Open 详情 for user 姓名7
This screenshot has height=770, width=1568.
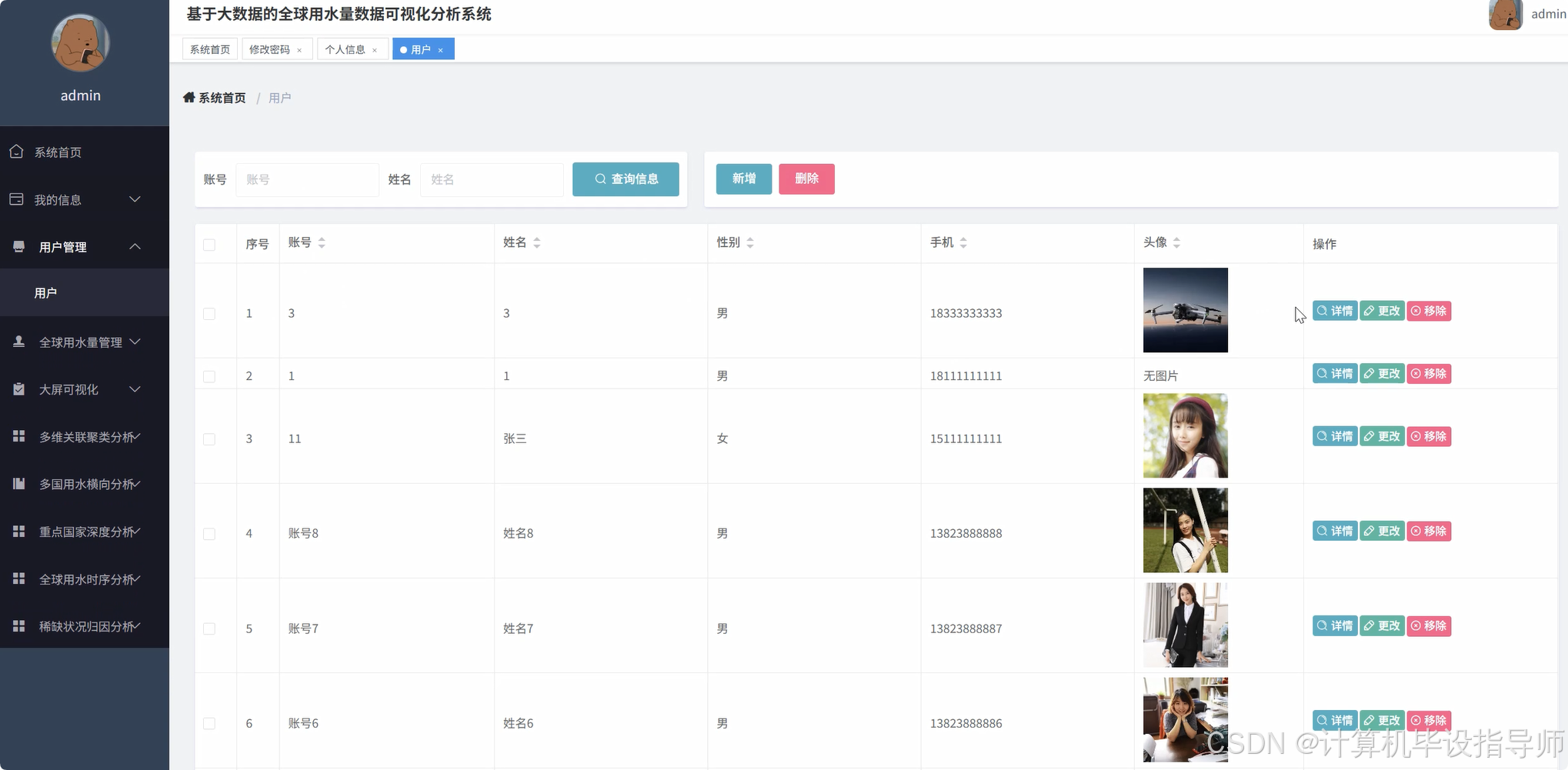coord(1335,626)
